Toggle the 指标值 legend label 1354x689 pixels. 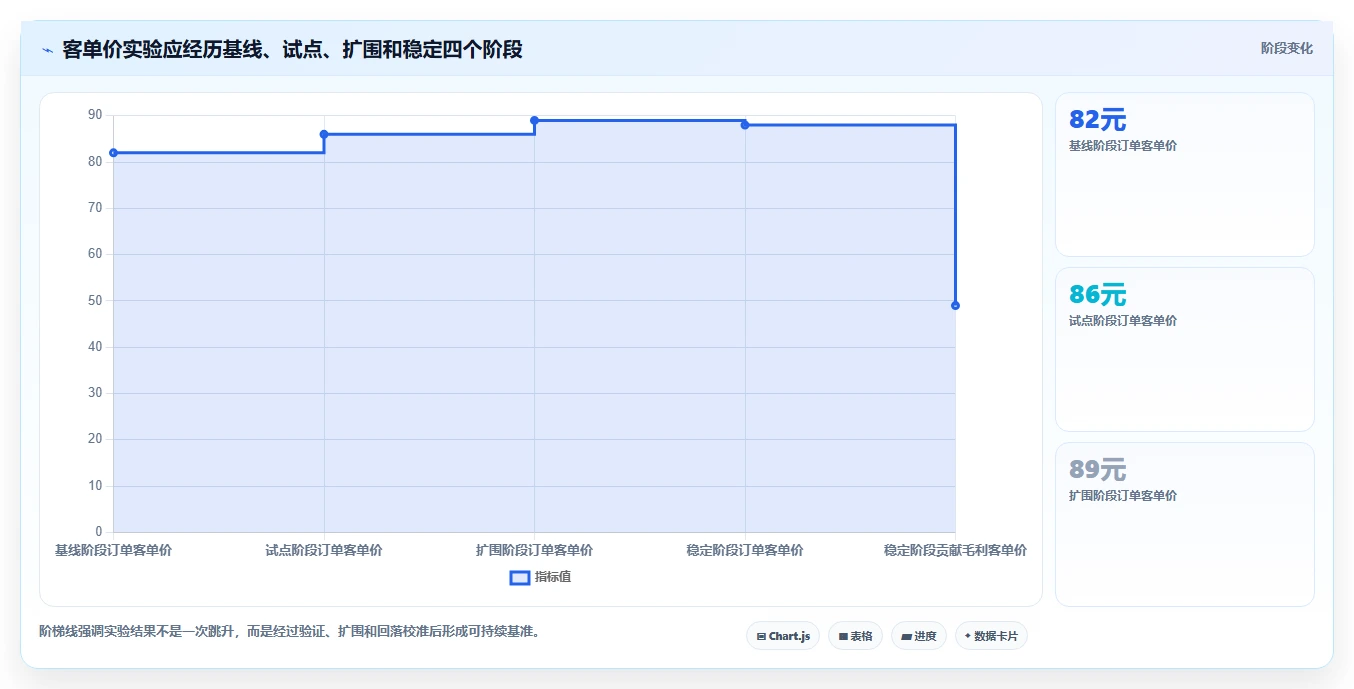[553, 577]
